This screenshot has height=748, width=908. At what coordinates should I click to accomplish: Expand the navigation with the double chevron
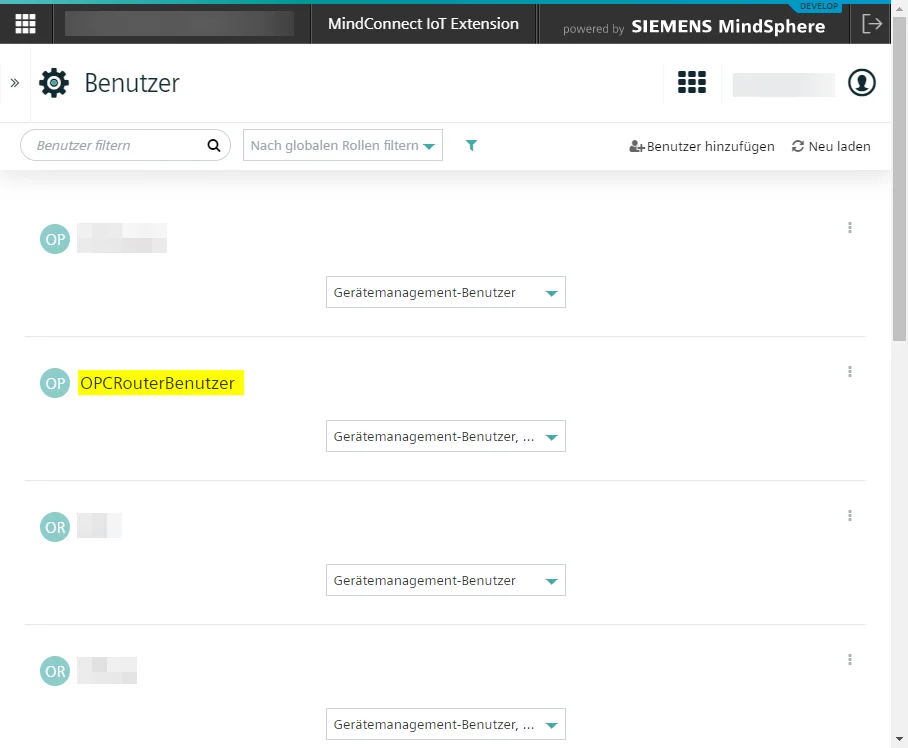[15, 83]
